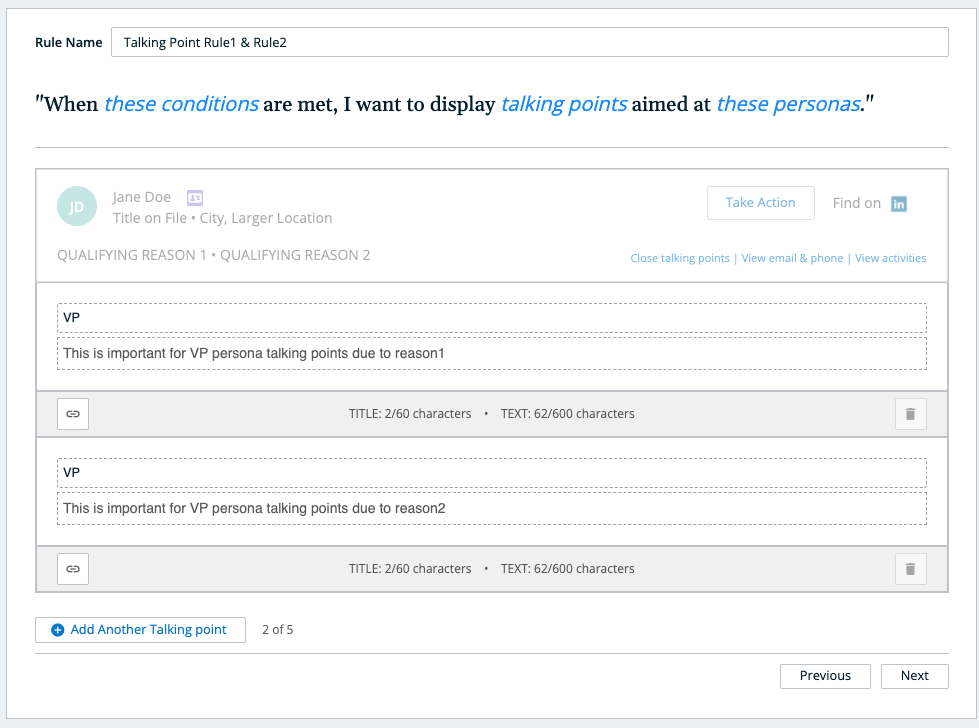The image size is (979, 728).
Task: Click View activities link
Action: coord(890,258)
